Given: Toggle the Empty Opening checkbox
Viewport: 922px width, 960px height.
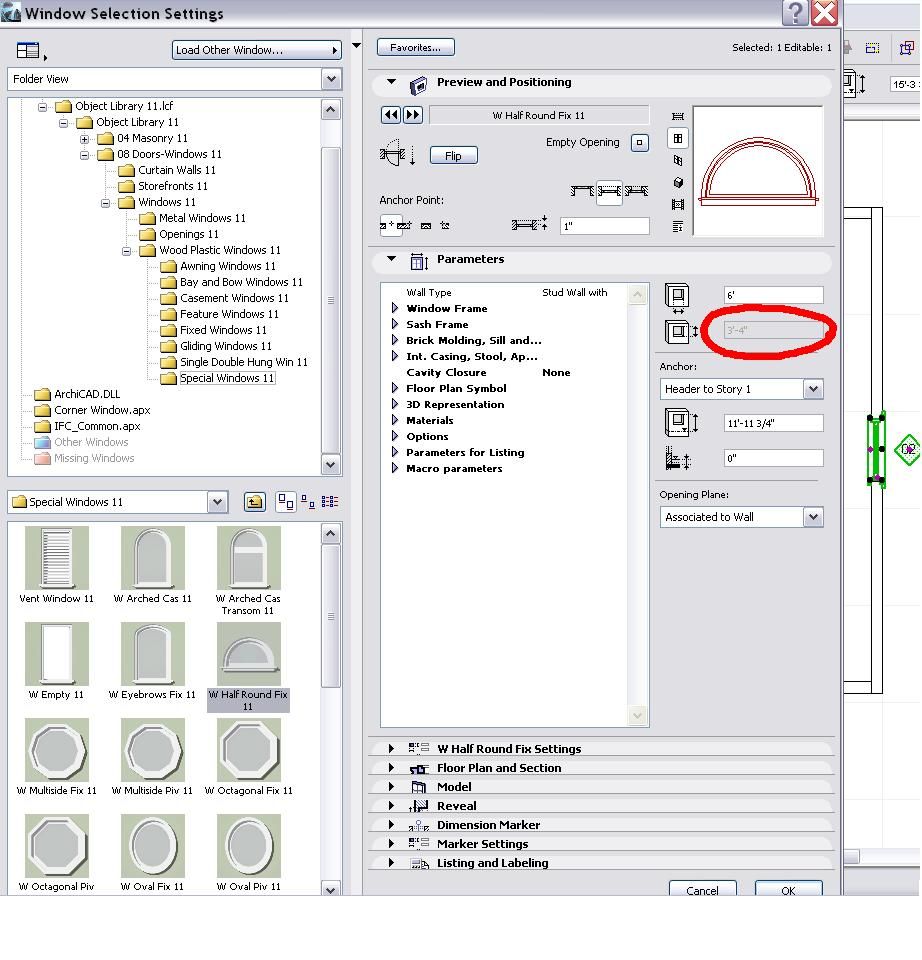Looking at the screenshot, I should tap(640, 143).
